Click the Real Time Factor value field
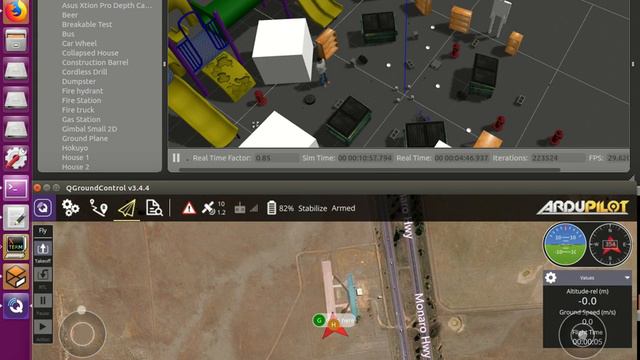 pyautogui.click(x=276, y=158)
